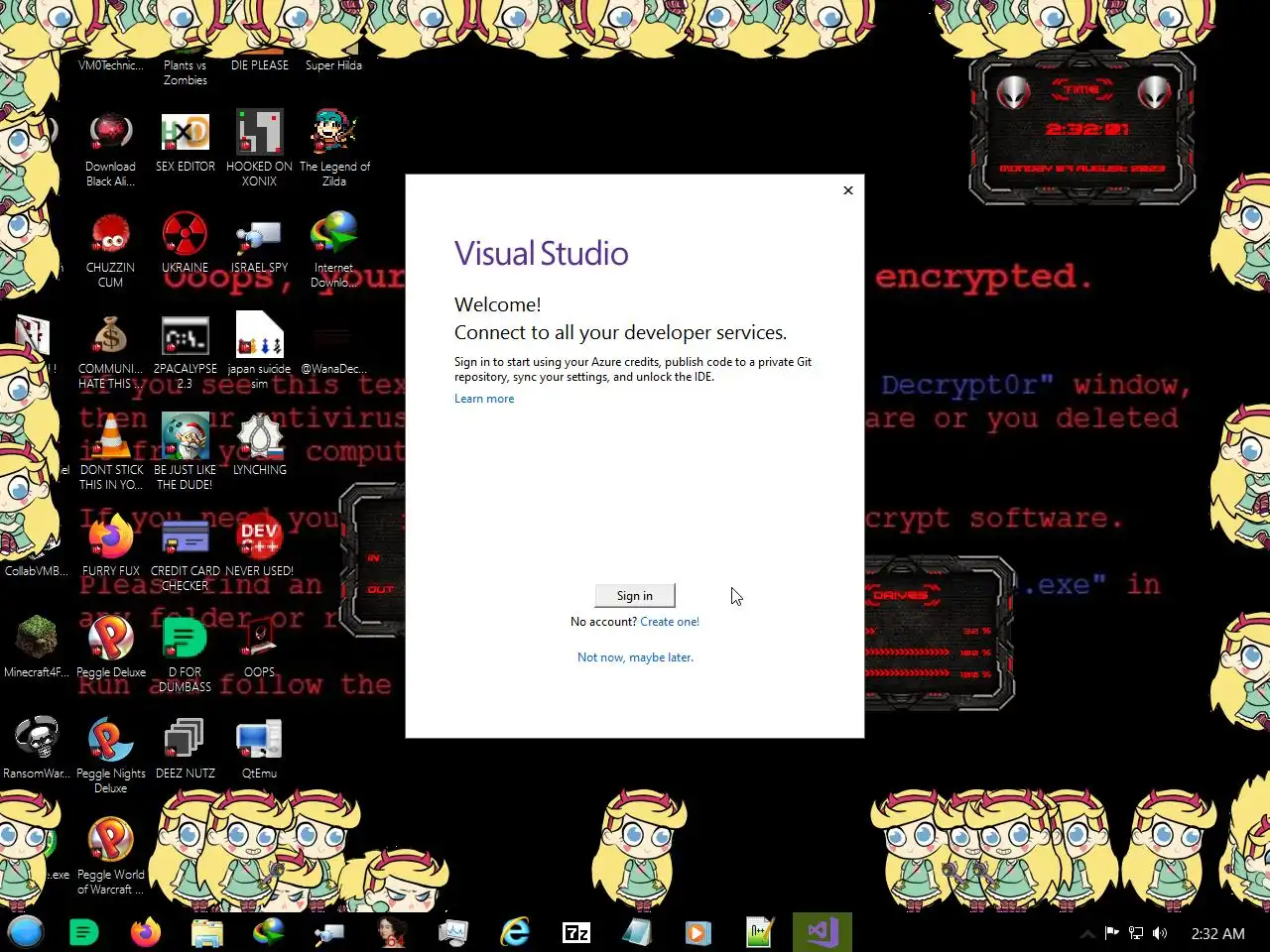Viewport: 1270px width, 952px height.
Task: Click the alien clock desktop gadget
Action: click(x=1082, y=129)
